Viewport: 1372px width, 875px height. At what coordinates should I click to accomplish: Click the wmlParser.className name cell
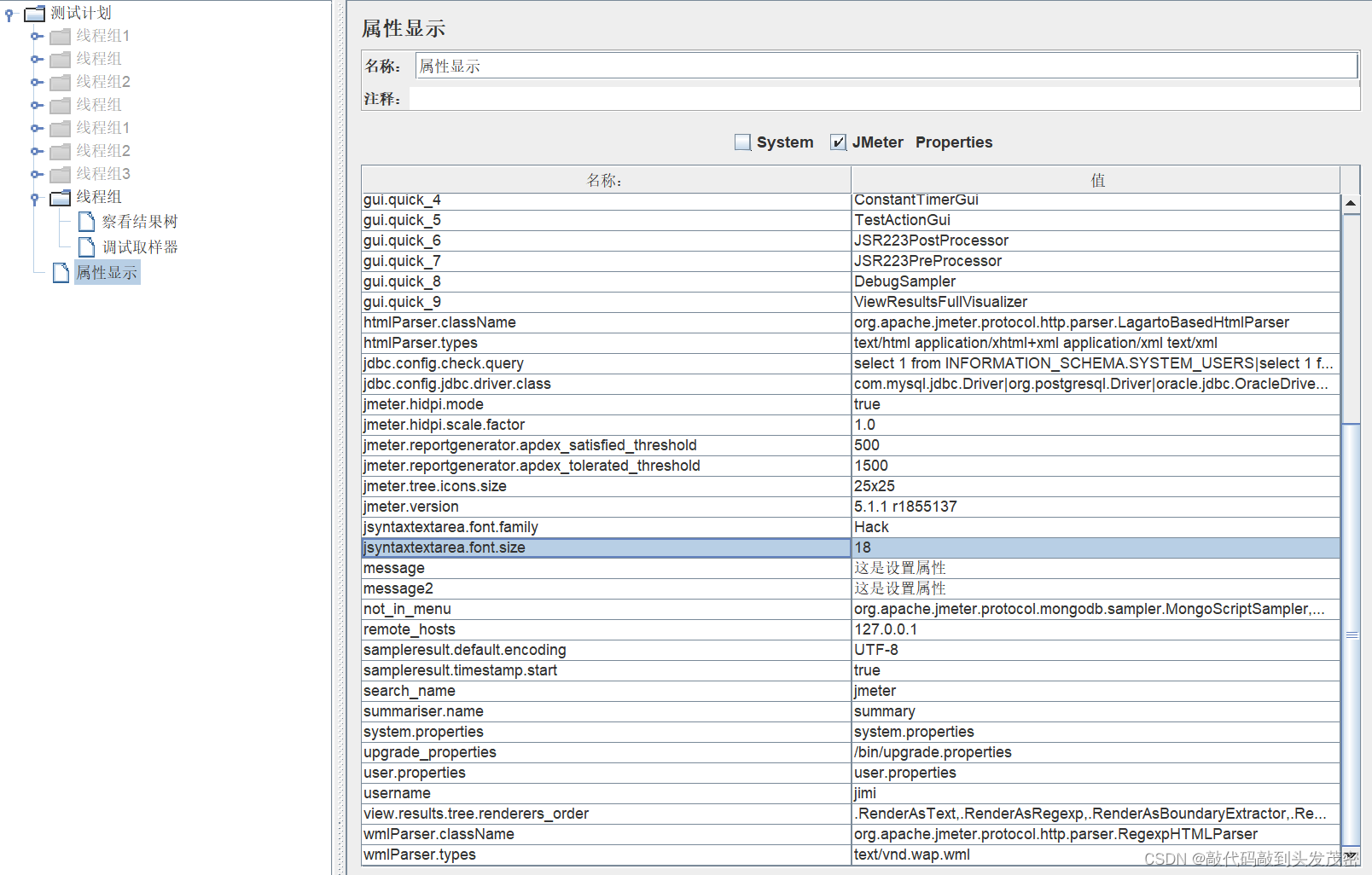coord(606,834)
